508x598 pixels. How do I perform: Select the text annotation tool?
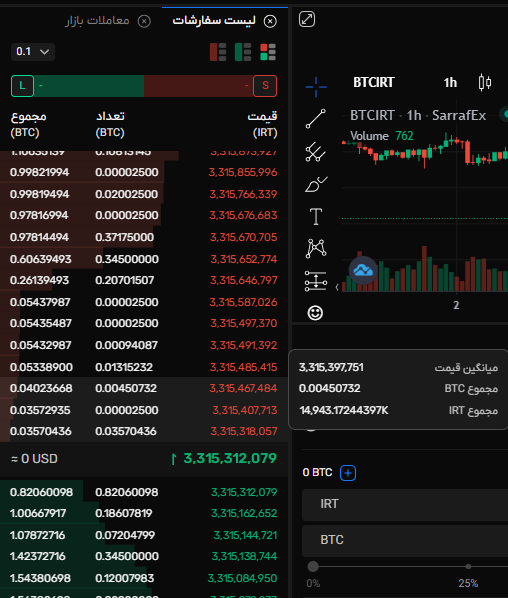click(316, 217)
